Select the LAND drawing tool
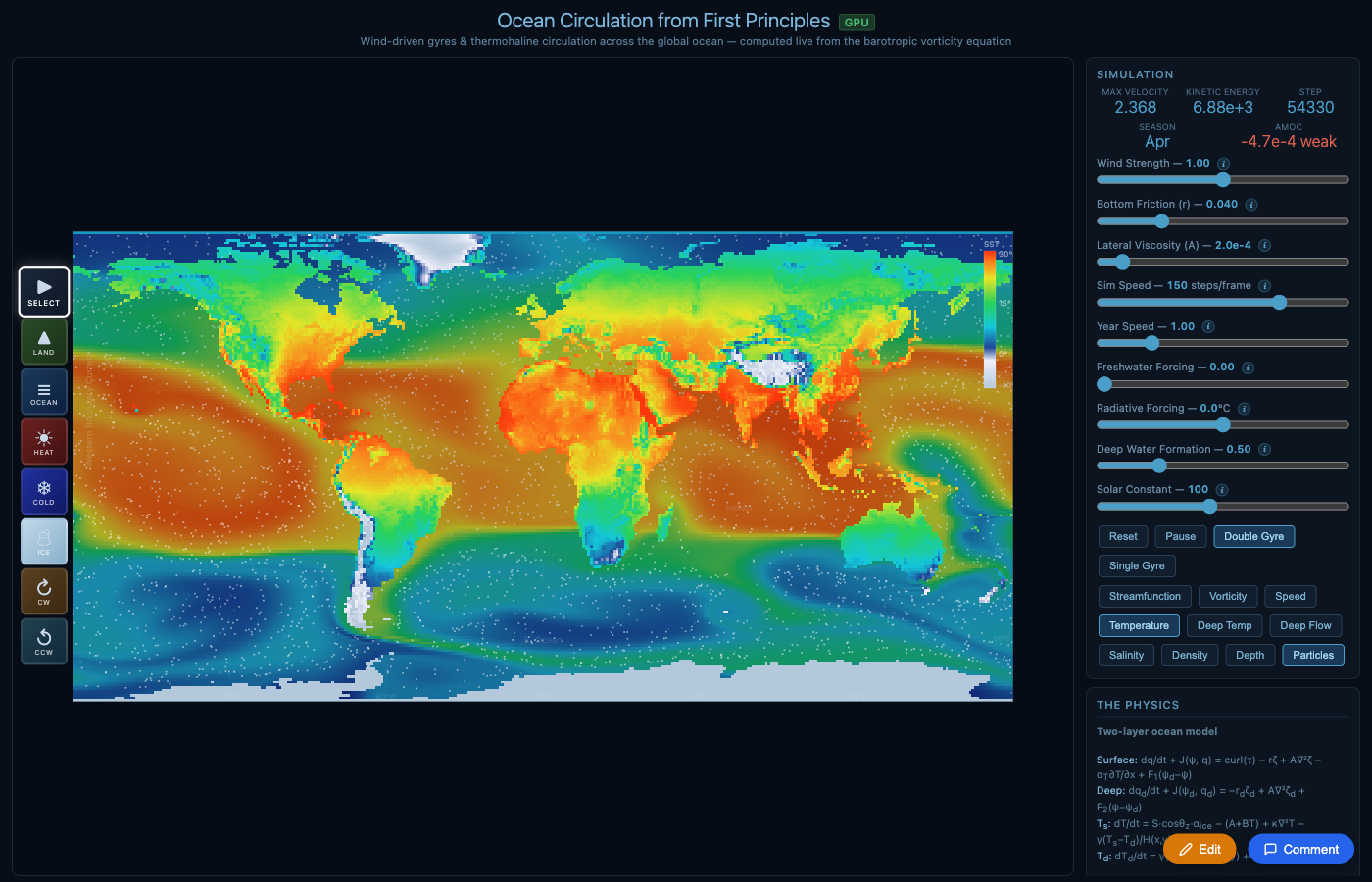 point(43,341)
